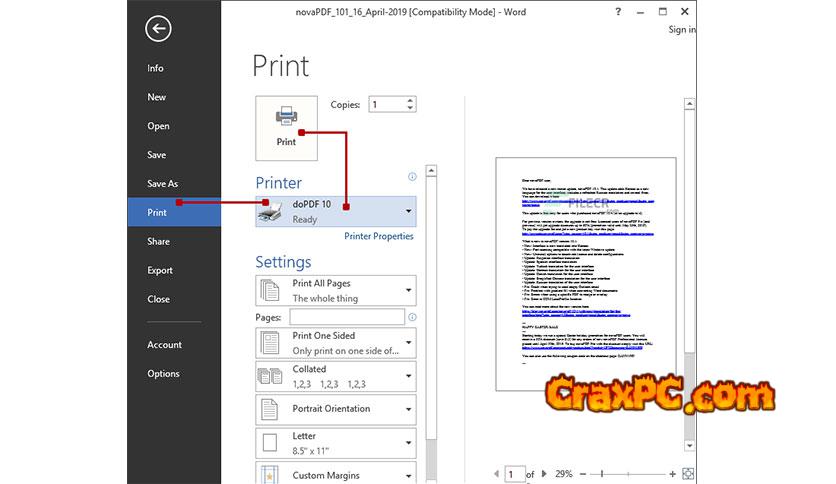
Task: Select Save As in the sidebar
Action: pyautogui.click(x=162, y=184)
